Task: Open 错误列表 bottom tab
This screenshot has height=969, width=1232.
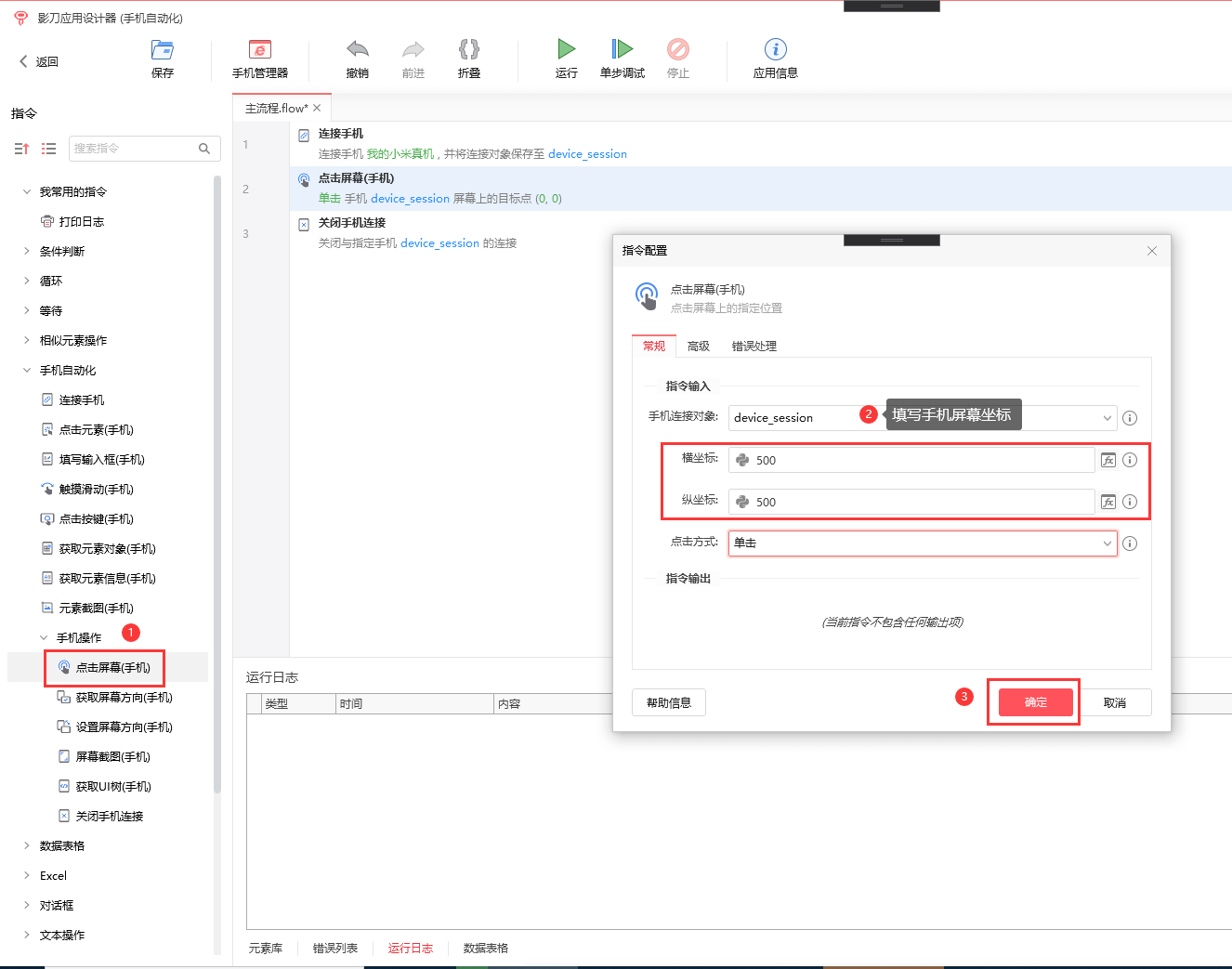Action: click(335, 948)
